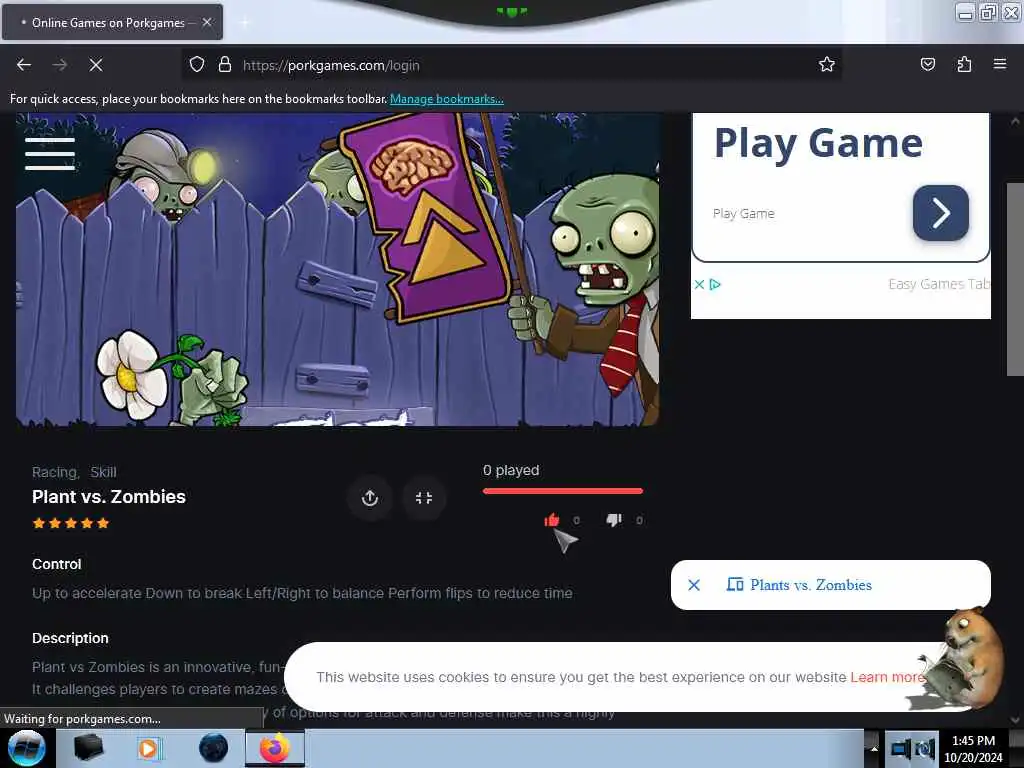
Task: Close the ad with the X icon
Action: 699,285
